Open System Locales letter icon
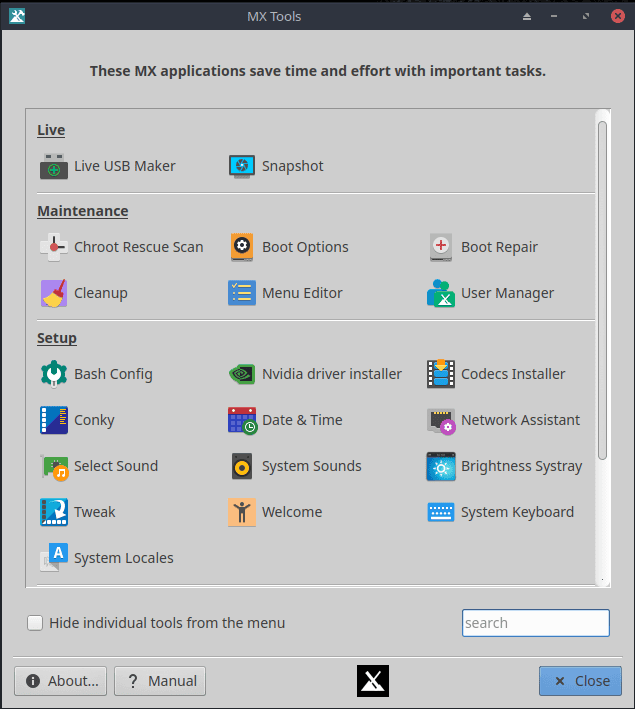The image size is (635, 709). tap(54, 558)
